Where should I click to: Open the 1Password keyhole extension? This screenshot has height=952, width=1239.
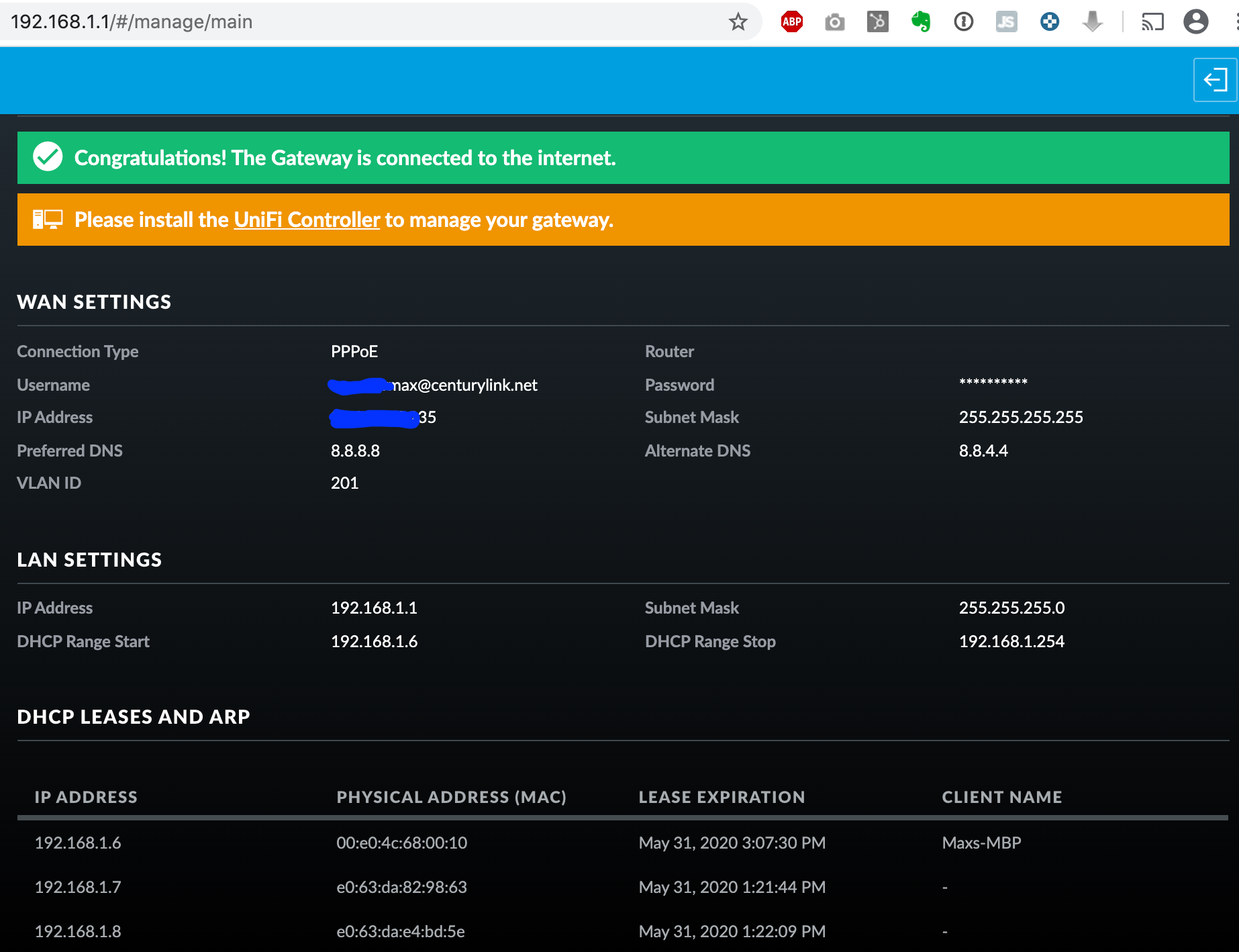pos(963,22)
